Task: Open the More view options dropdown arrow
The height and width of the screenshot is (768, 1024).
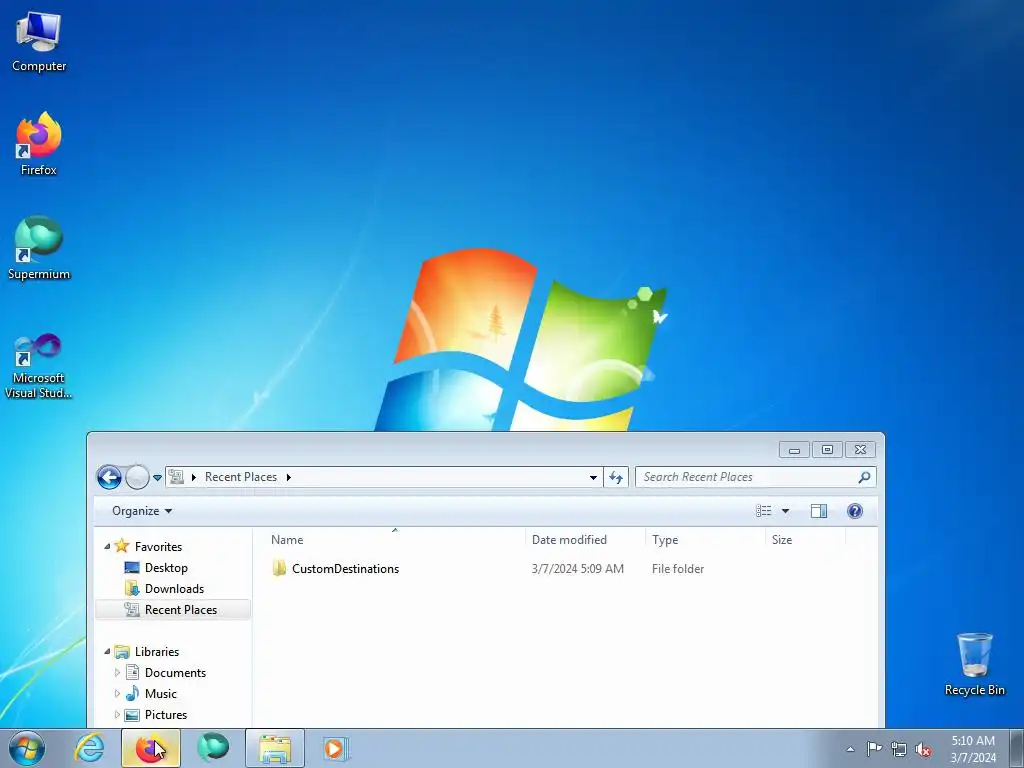Action: [786, 511]
